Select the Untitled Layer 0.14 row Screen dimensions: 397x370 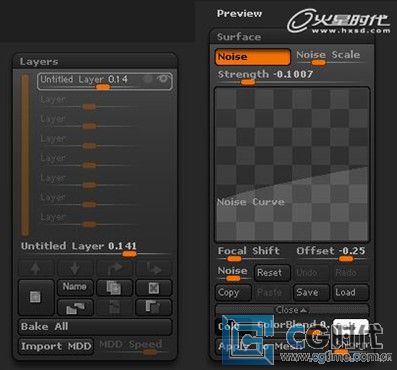(x=105, y=81)
